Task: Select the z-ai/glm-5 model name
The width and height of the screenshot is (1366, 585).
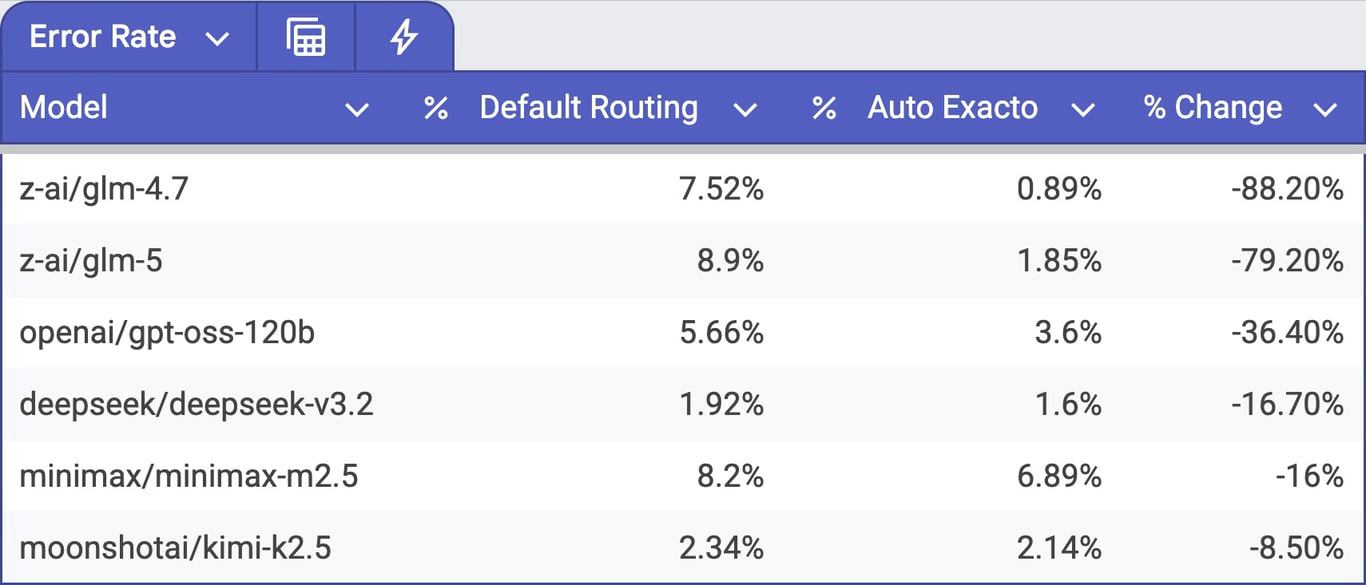Action: [91, 261]
